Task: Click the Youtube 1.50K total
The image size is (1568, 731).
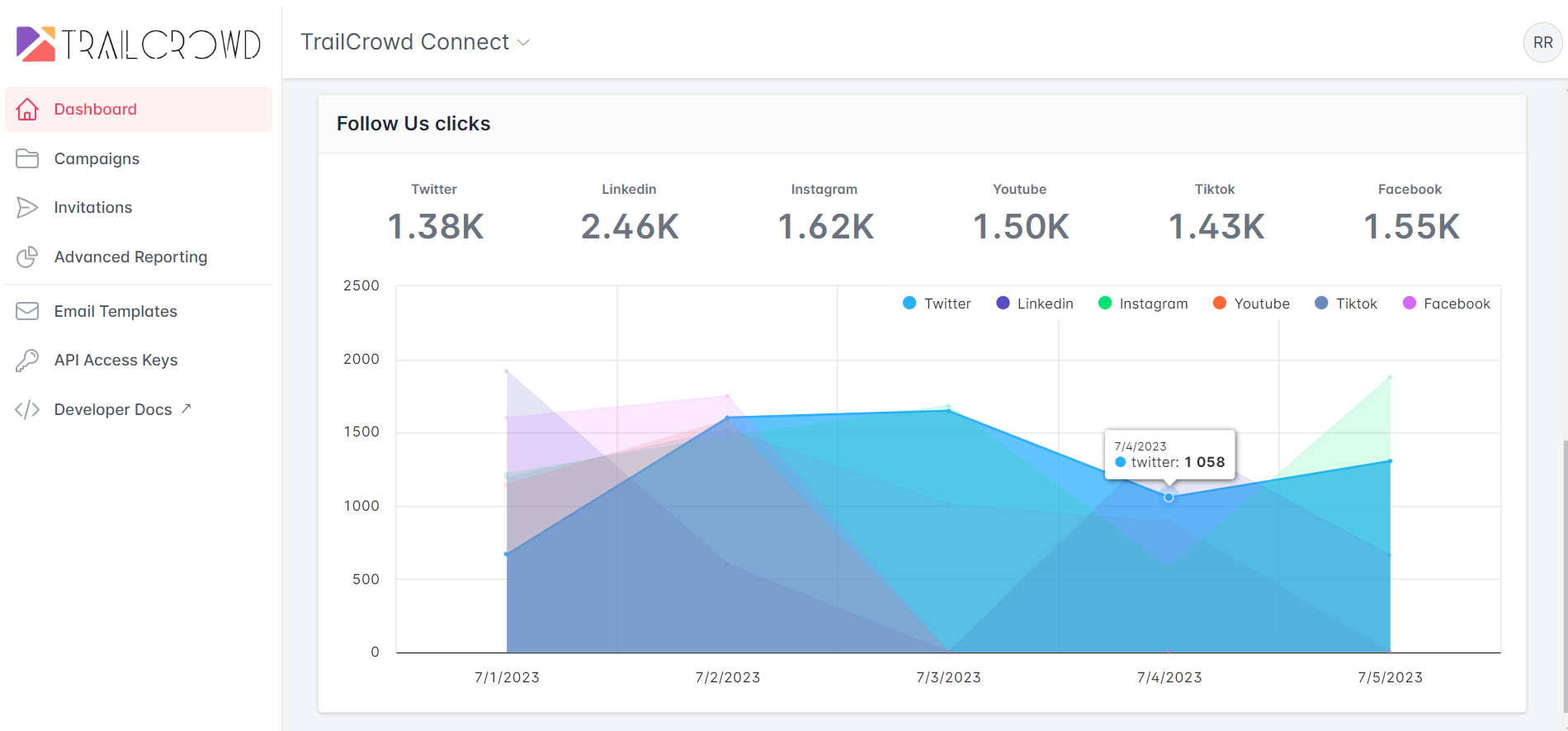Action: (x=1021, y=227)
